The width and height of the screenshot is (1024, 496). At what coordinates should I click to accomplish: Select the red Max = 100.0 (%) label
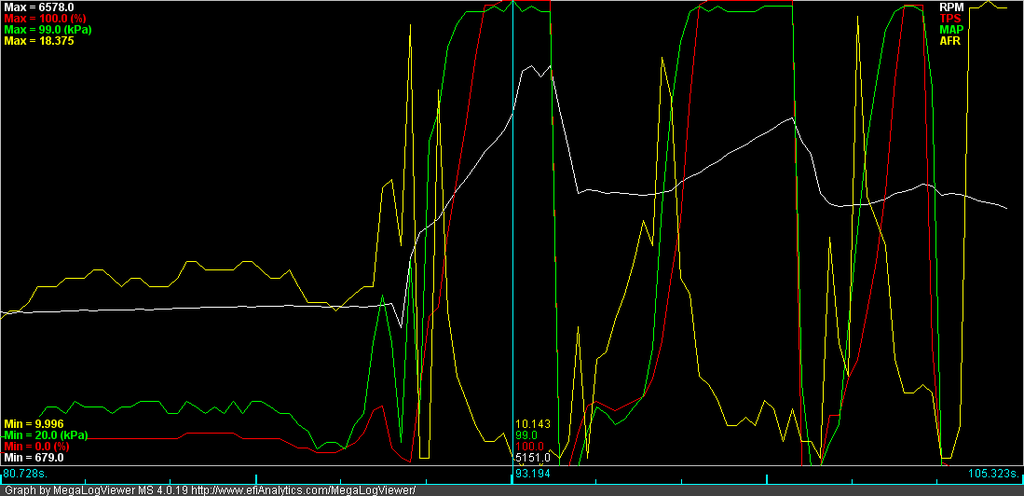(42, 18)
